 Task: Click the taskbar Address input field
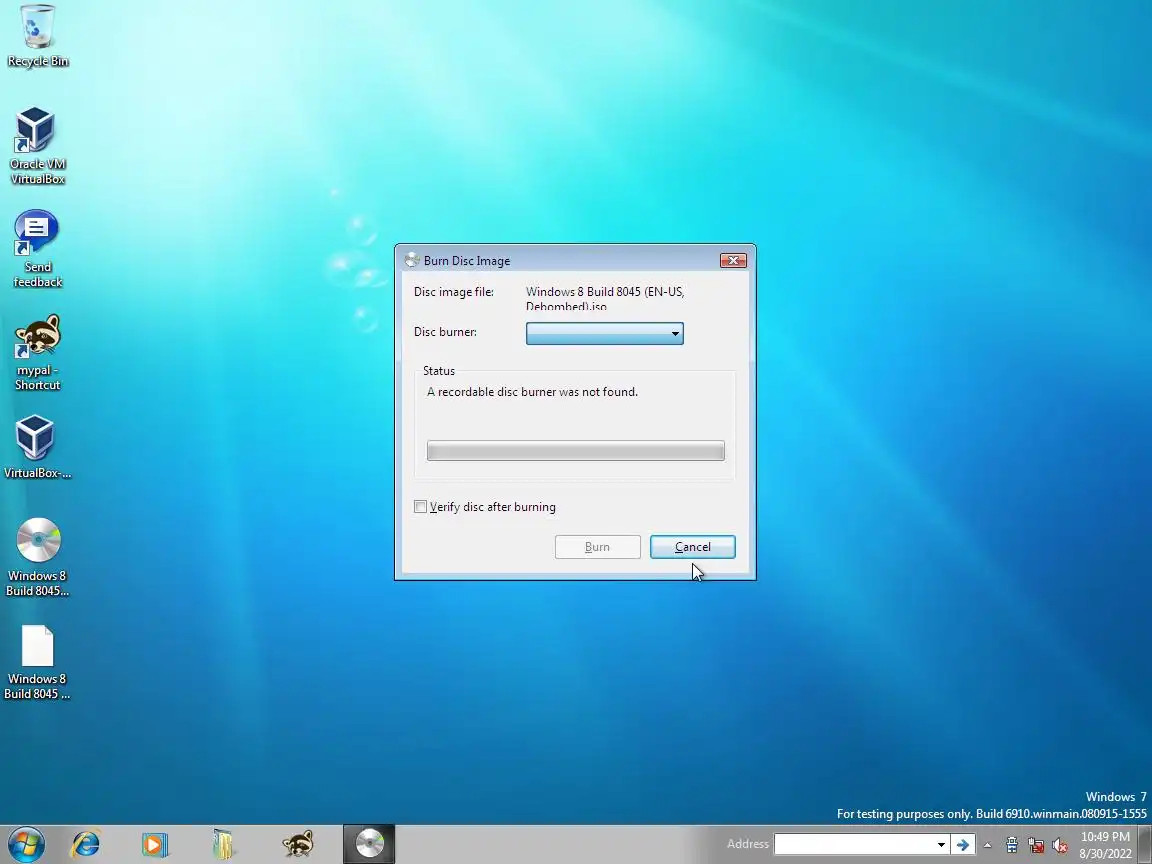click(x=853, y=845)
